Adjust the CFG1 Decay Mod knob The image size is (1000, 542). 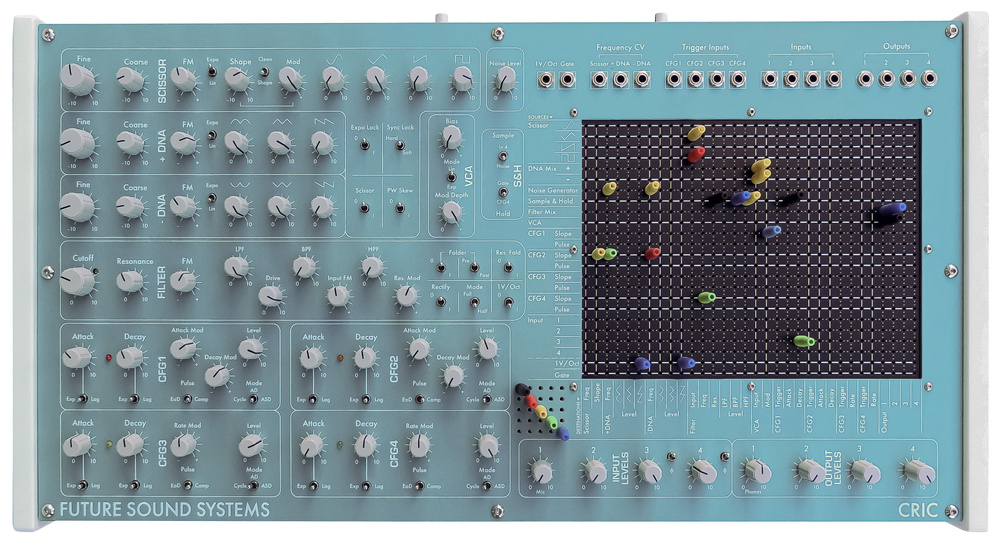217,376
